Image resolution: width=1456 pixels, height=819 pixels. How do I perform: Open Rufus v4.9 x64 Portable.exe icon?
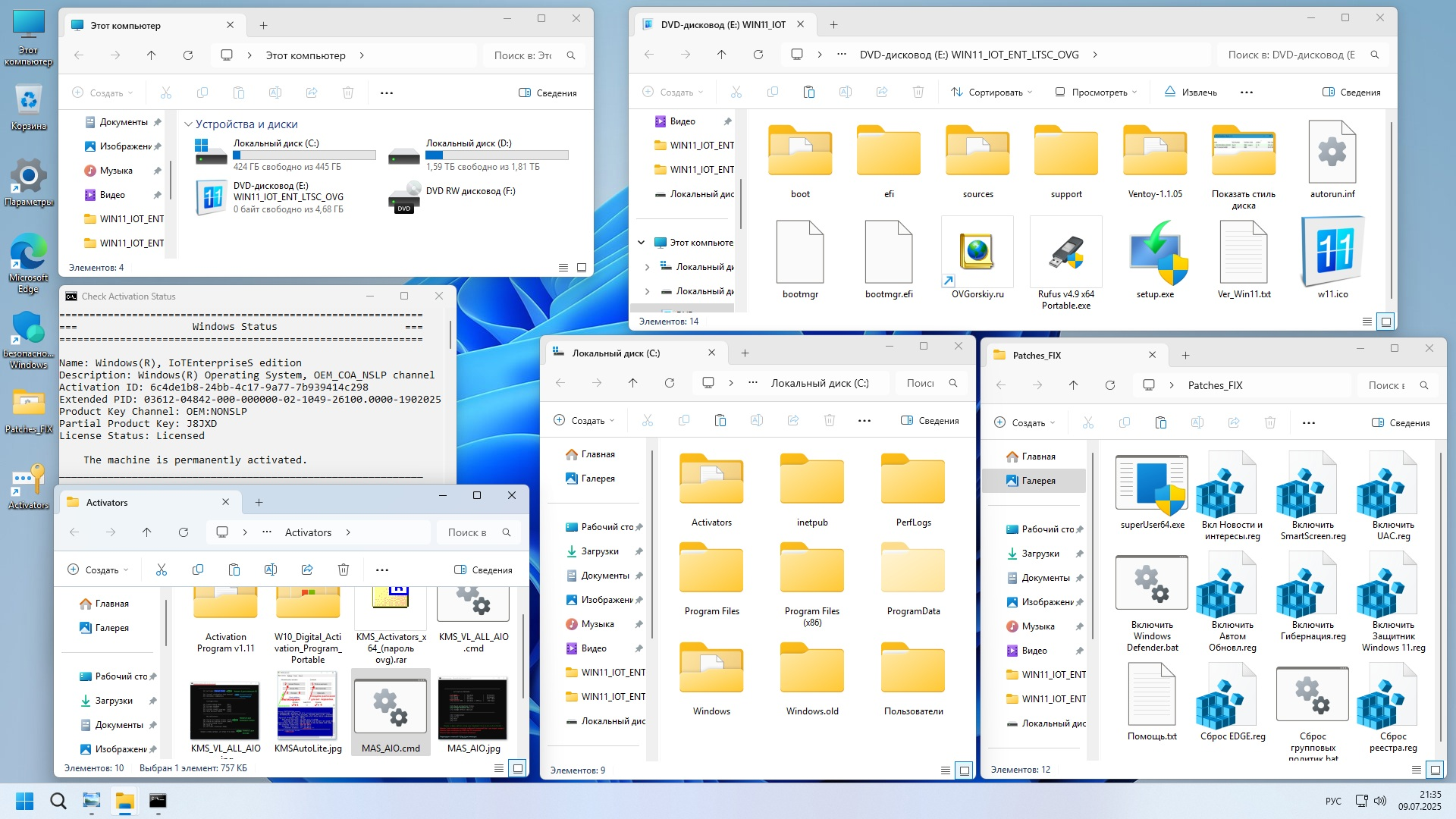point(1065,254)
